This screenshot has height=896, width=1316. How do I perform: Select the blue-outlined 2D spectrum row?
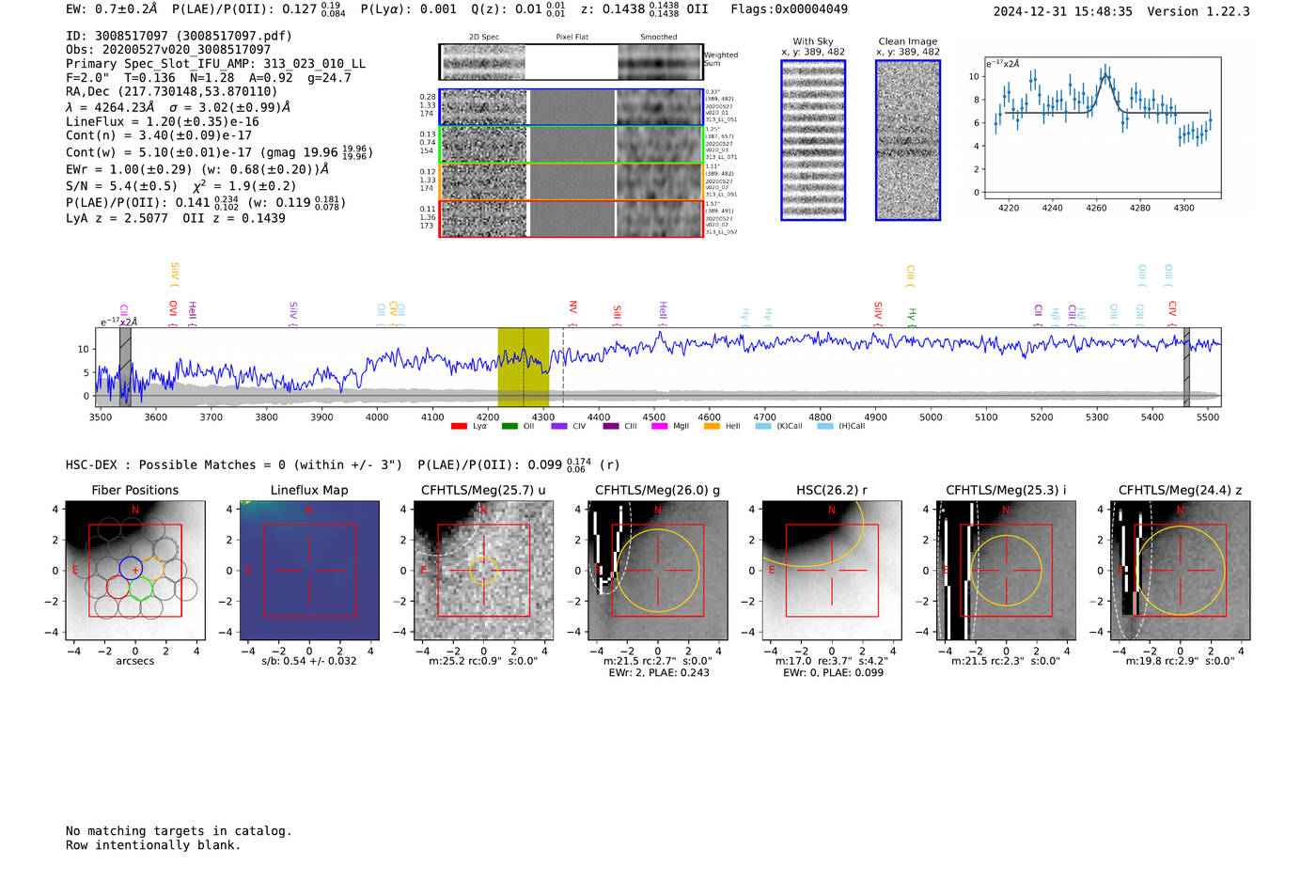tap(571, 107)
